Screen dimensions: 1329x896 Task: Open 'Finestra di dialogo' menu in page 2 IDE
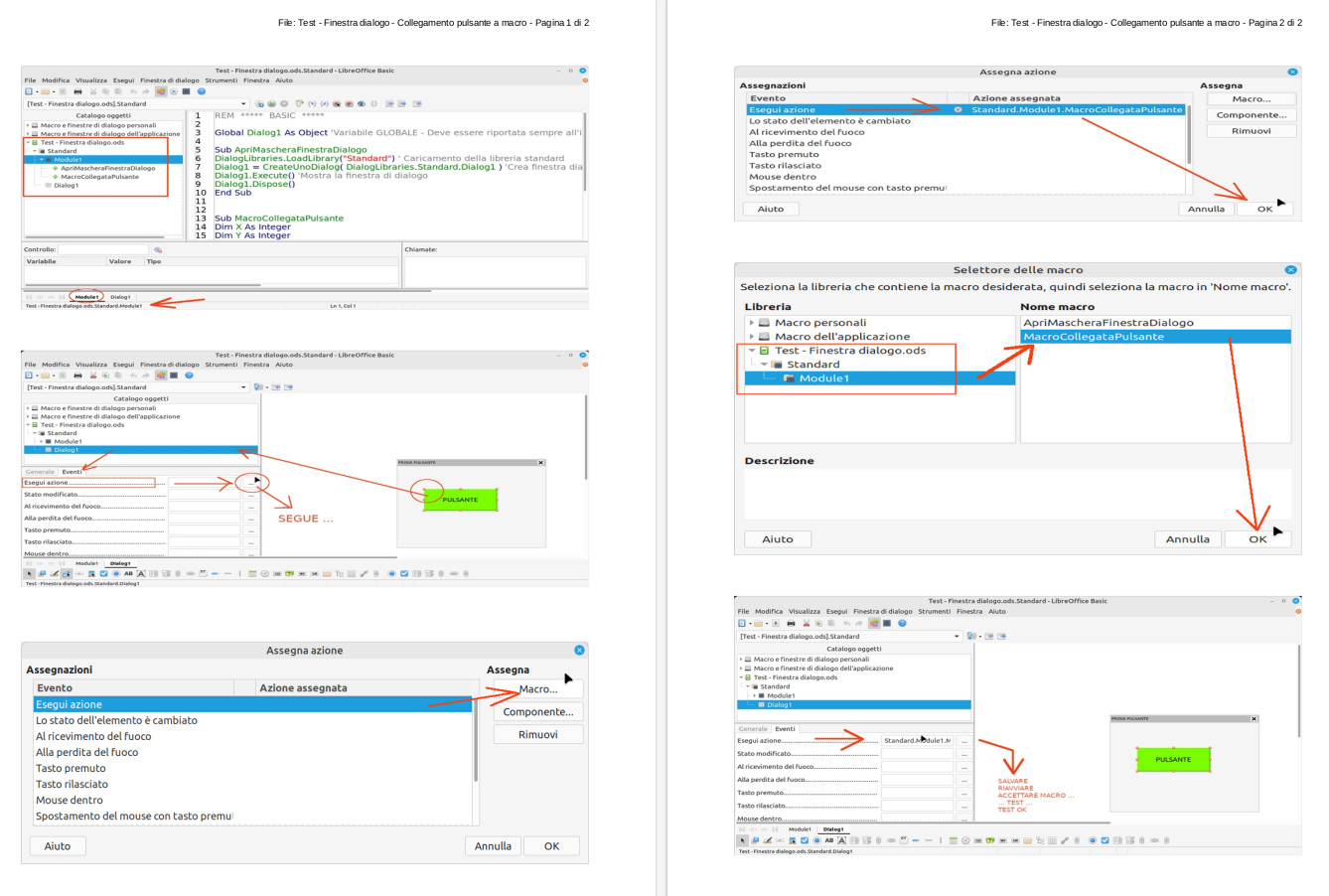coord(882,612)
